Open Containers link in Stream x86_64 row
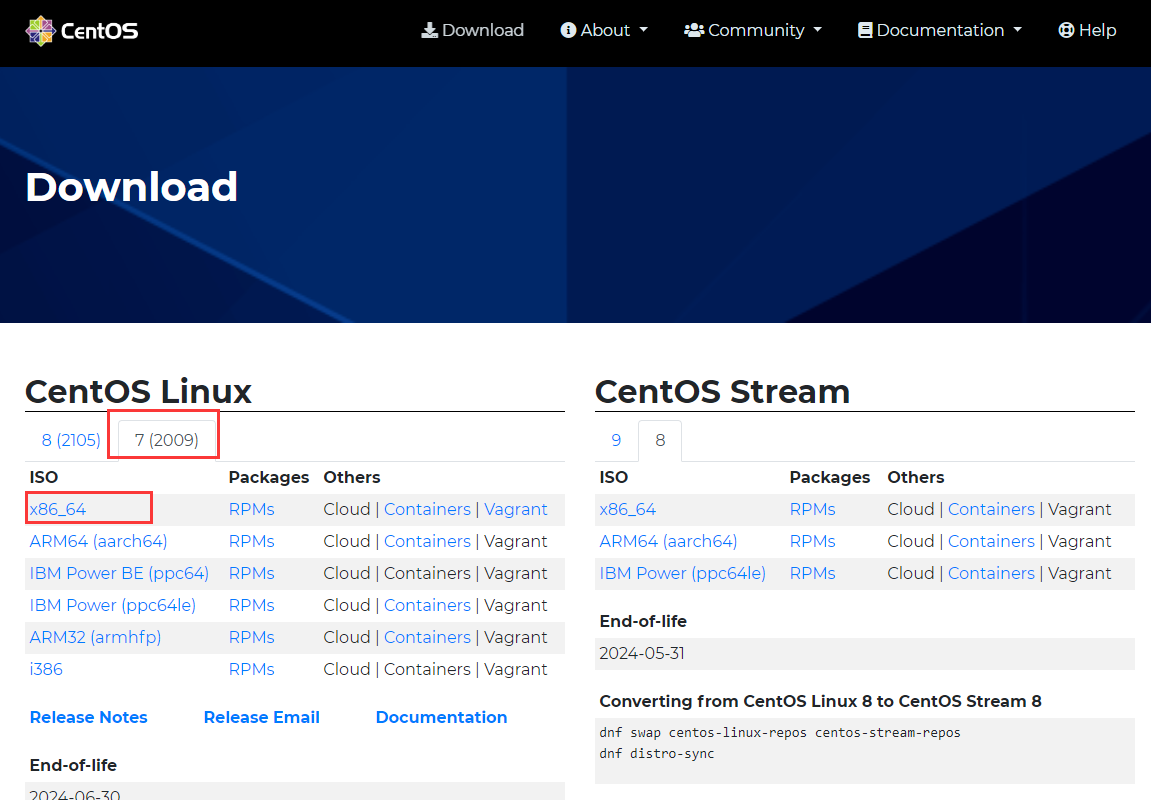The width and height of the screenshot is (1151, 800). coord(991,509)
